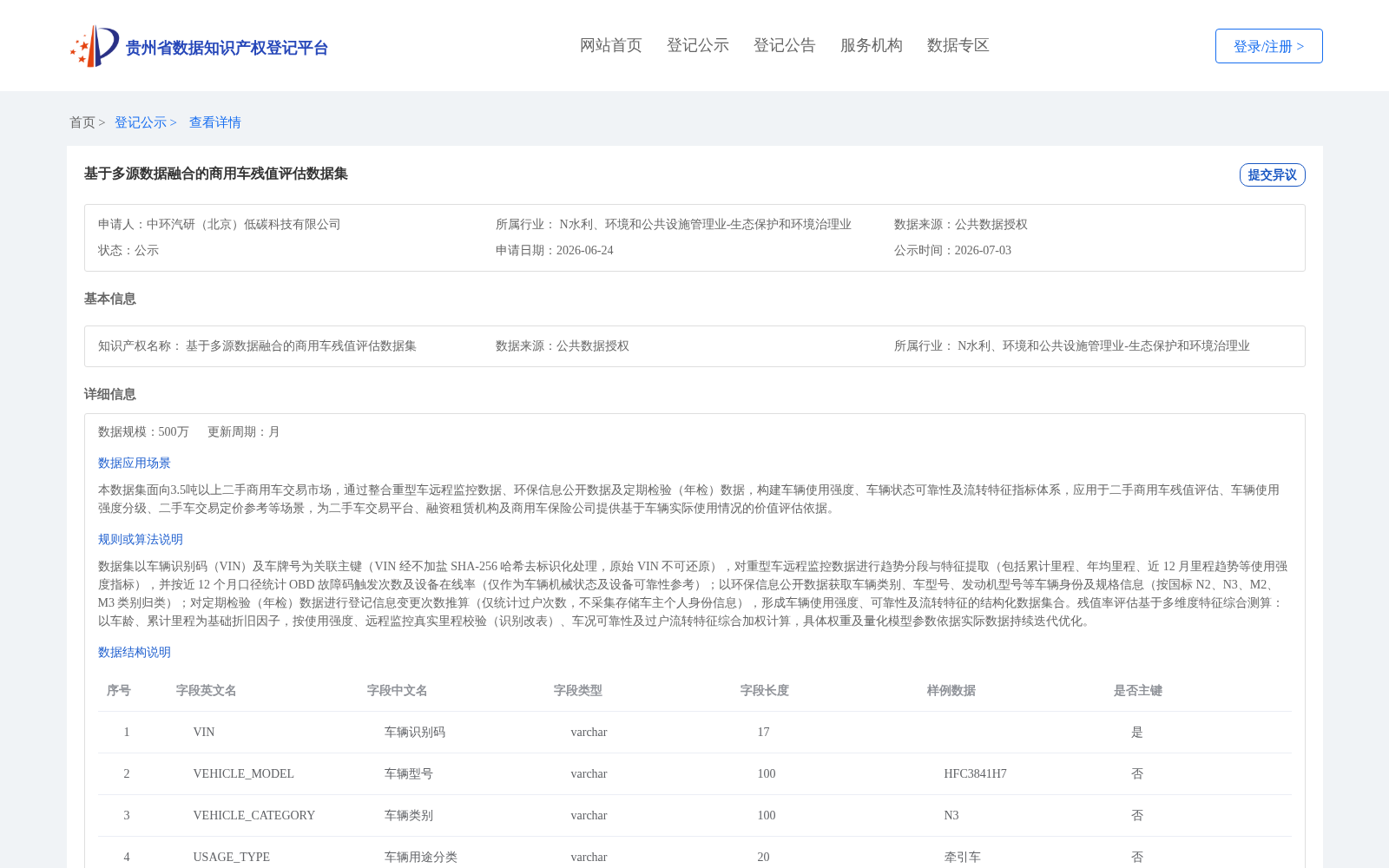This screenshot has height=868, width=1389.
Task: Click the 字段长度 column header
Action: 765,690
